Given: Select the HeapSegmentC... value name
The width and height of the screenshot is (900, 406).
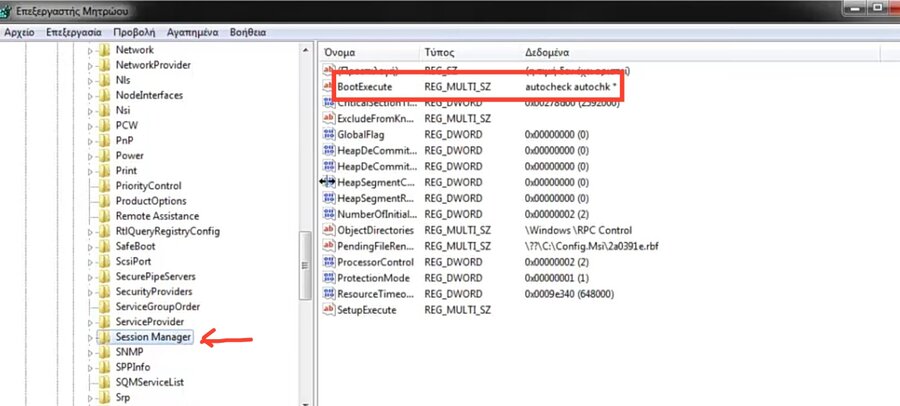Looking at the screenshot, I should (x=376, y=182).
